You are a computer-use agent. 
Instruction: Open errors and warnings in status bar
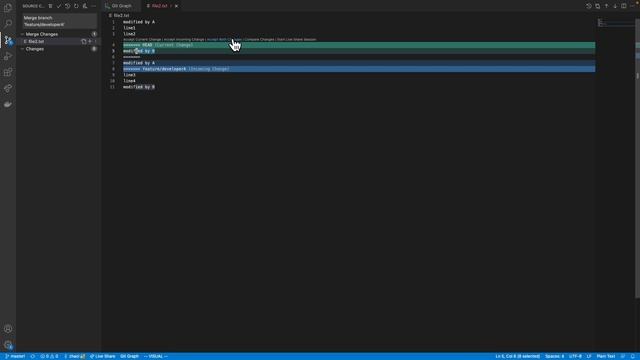(49, 356)
